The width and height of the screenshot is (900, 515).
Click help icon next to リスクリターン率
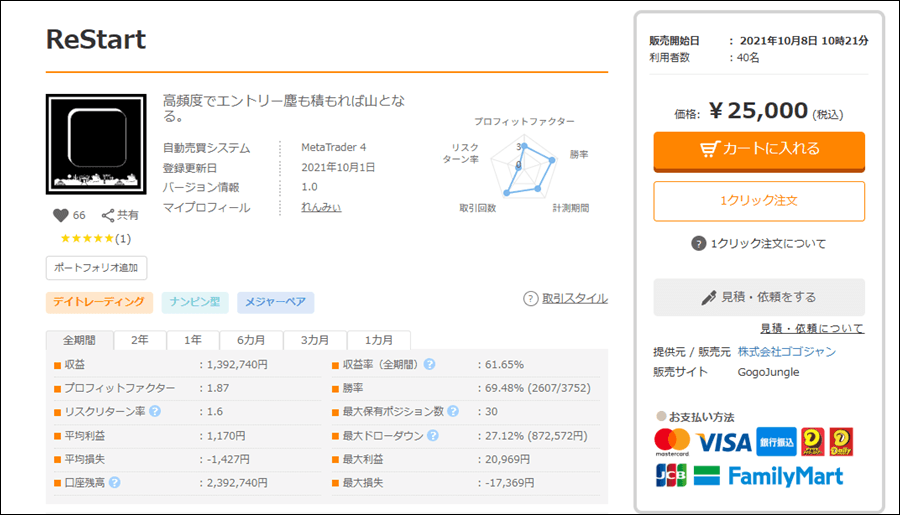click(x=155, y=411)
